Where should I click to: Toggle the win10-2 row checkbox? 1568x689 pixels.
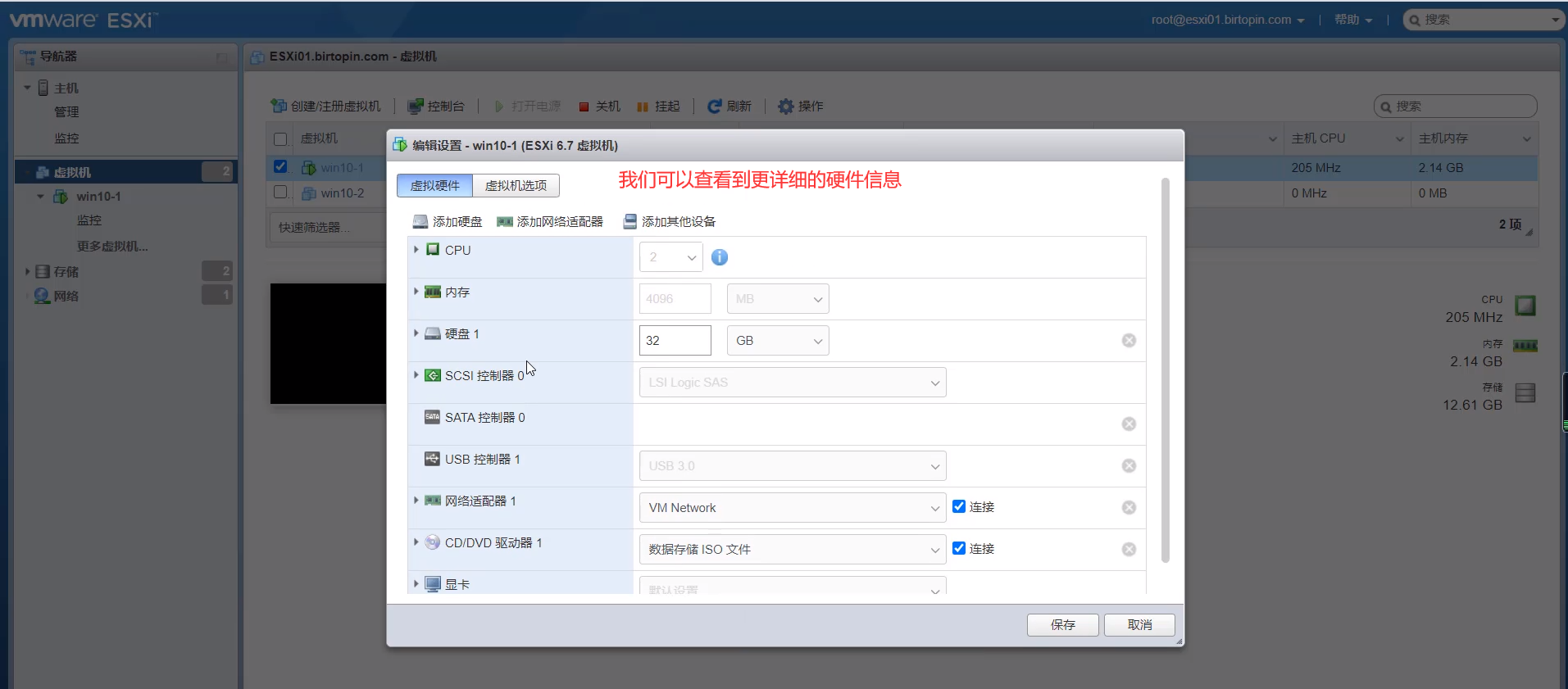280,192
